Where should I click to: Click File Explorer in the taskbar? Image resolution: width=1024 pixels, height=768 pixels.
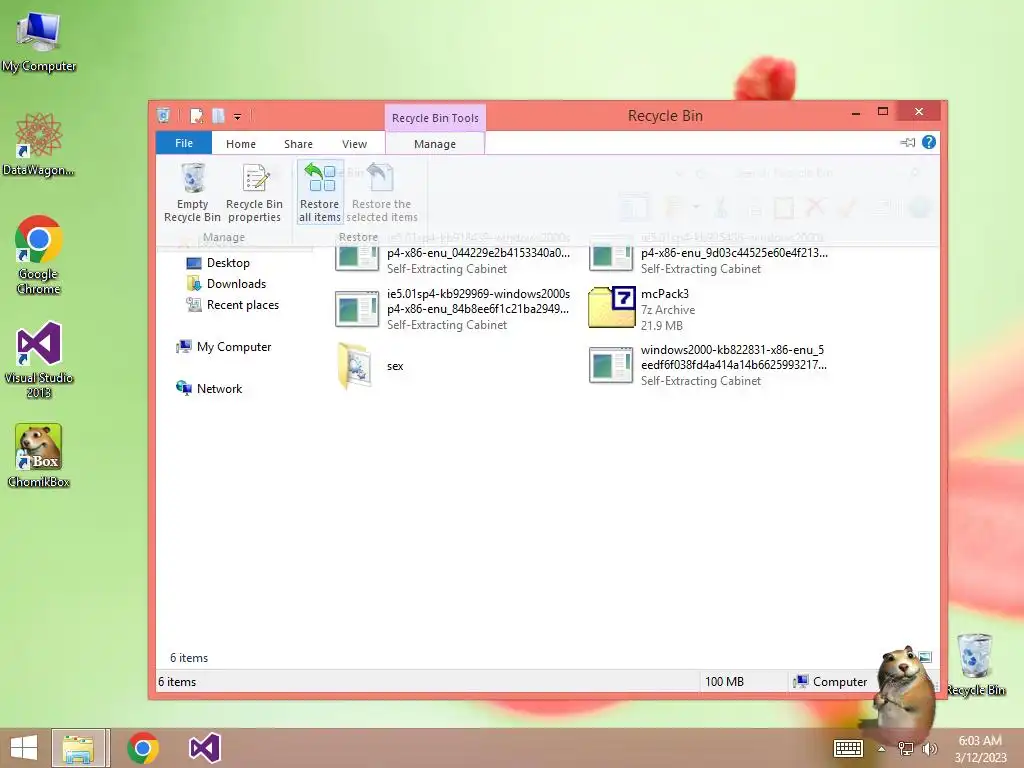tap(78, 748)
